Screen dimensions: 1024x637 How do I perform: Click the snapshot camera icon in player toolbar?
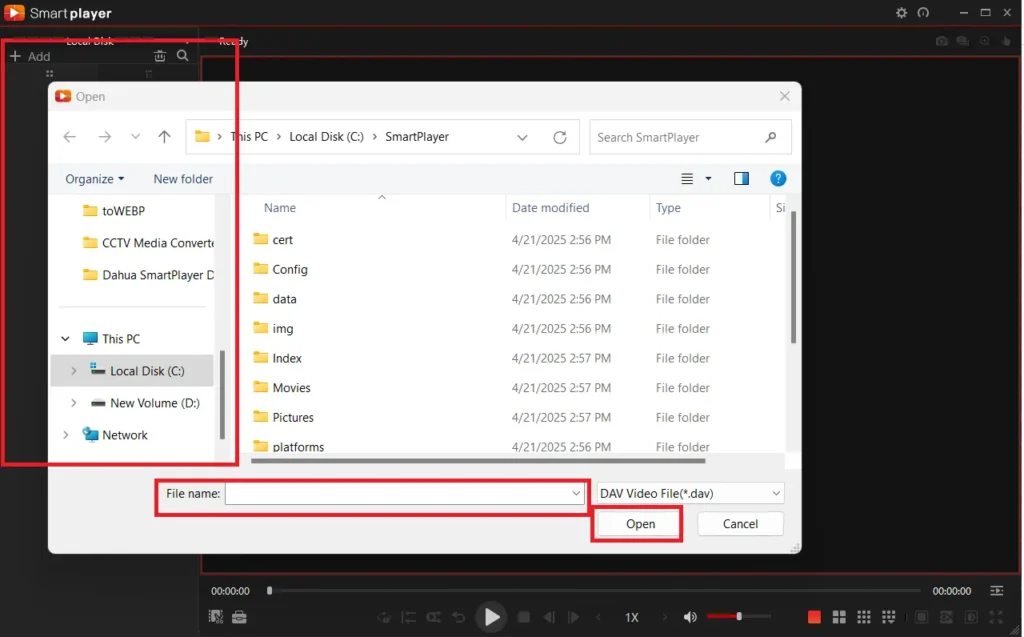click(x=941, y=41)
